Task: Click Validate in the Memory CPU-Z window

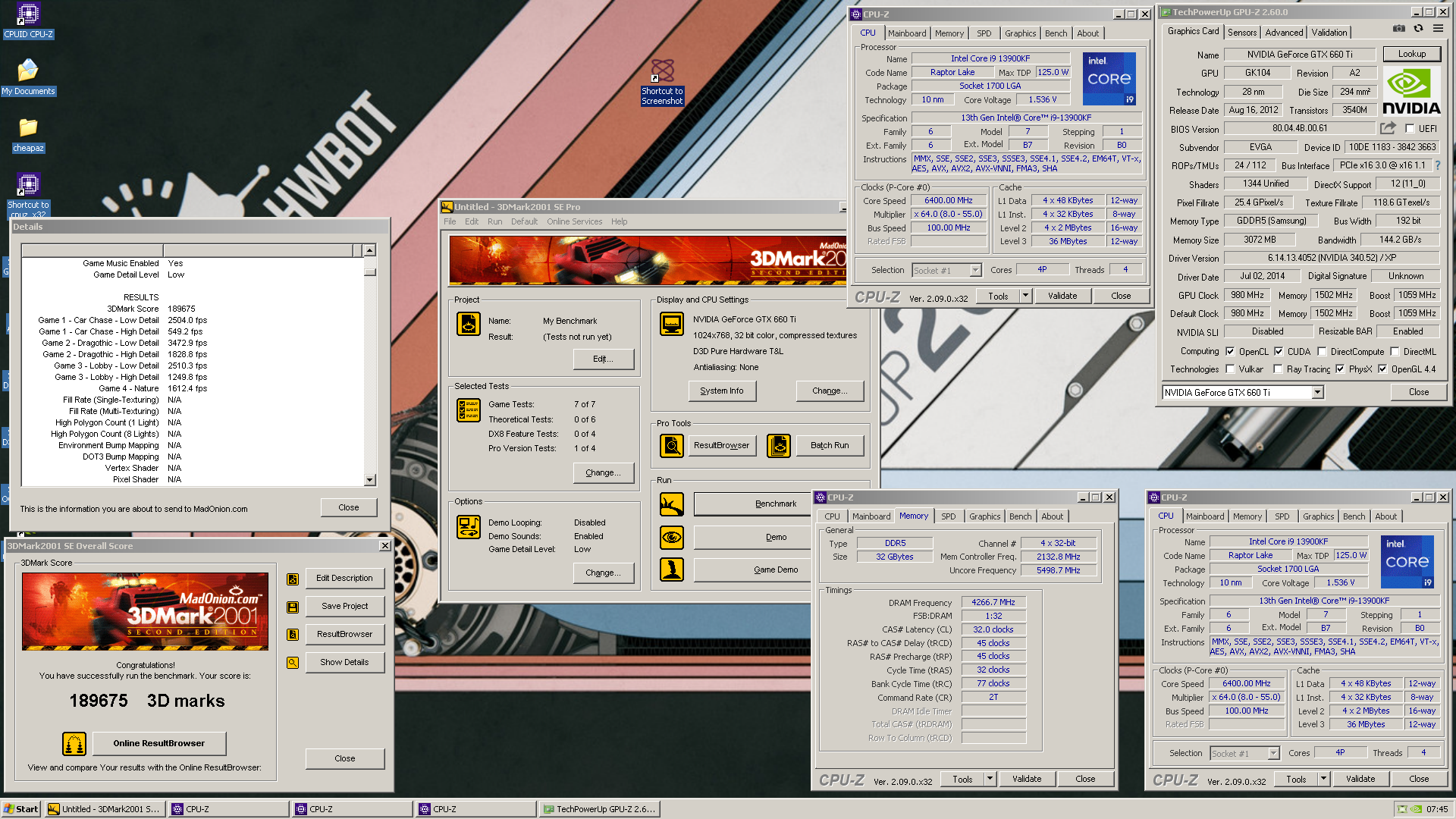Action: [x=1027, y=780]
